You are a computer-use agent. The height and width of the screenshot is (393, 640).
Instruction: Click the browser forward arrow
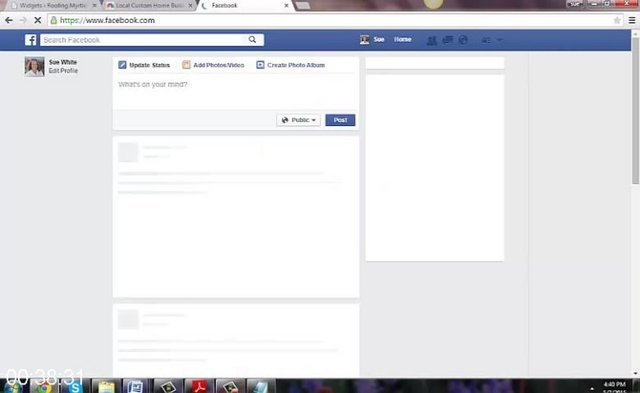tap(23, 20)
